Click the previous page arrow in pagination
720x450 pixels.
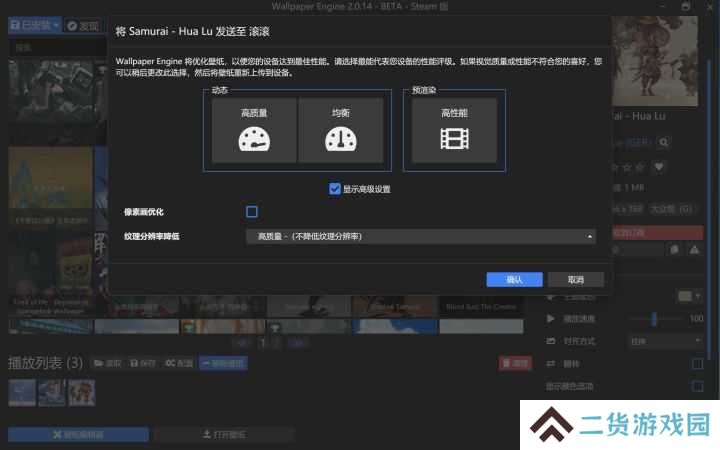point(243,343)
